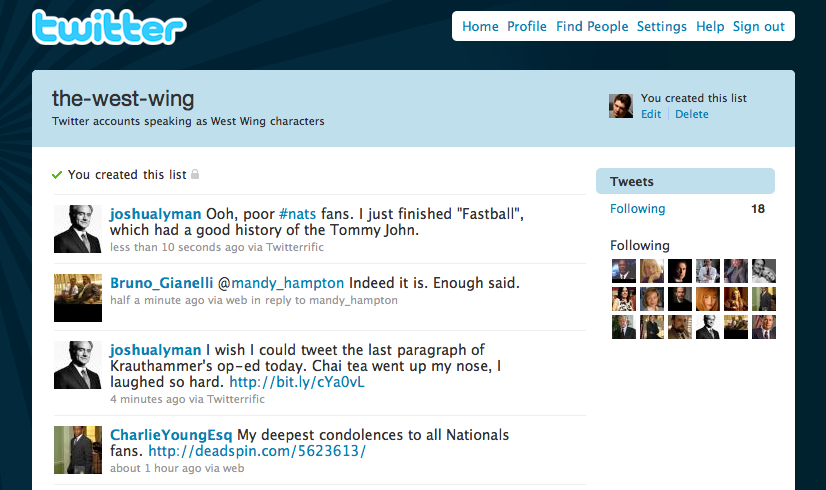Open joshualyman's avatar on the Krauthammer tweet
This screenshot has width=826, height=490.
(77, 365)
